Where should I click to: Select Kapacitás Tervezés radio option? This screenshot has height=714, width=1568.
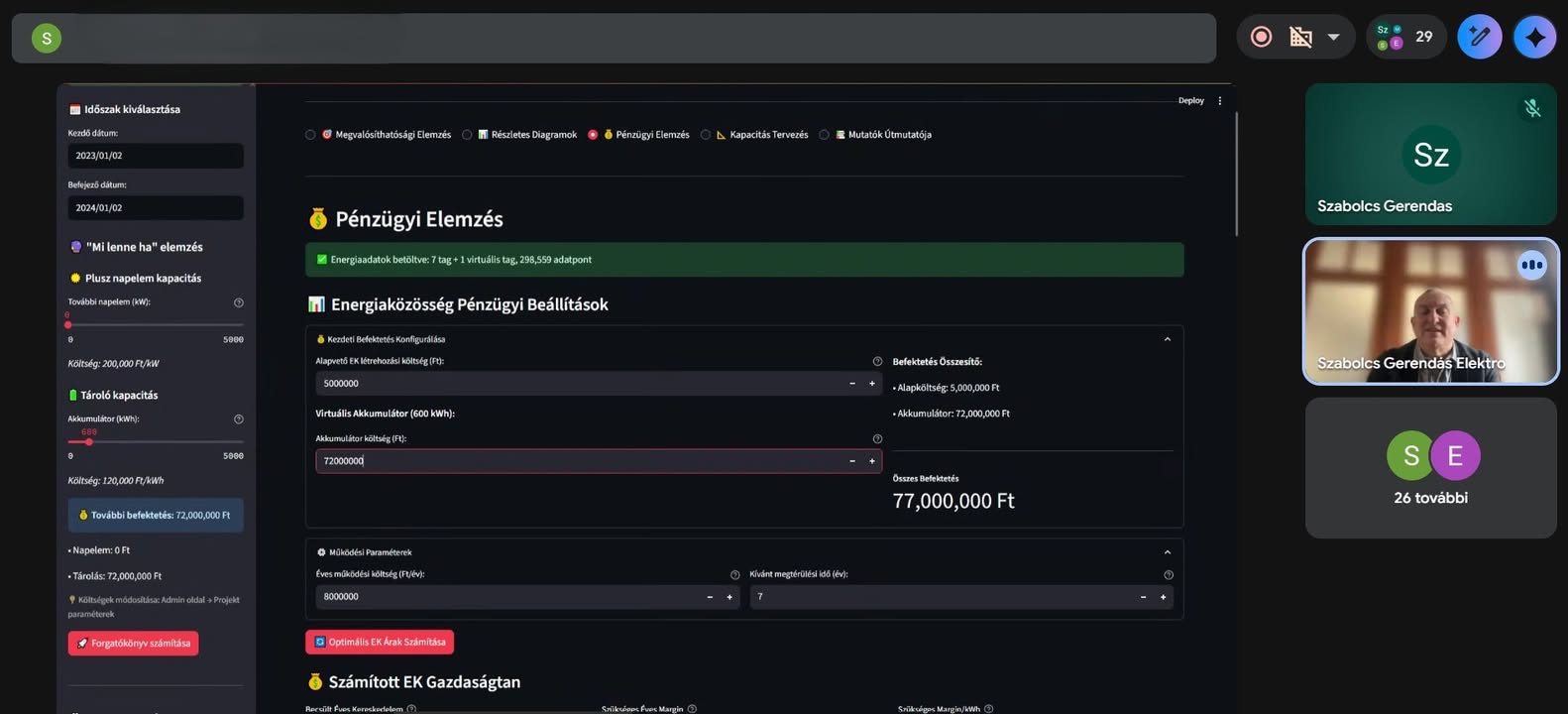[x=706, y=135]
